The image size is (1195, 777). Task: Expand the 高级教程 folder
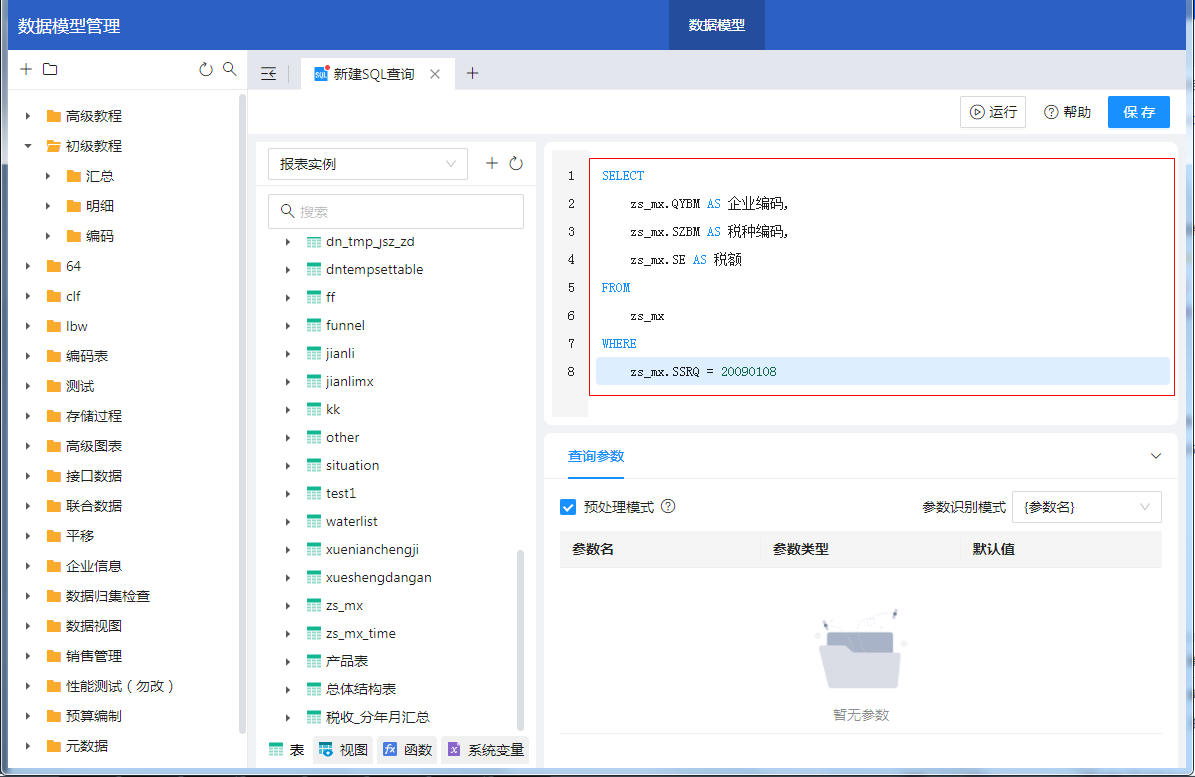(28, 116)
